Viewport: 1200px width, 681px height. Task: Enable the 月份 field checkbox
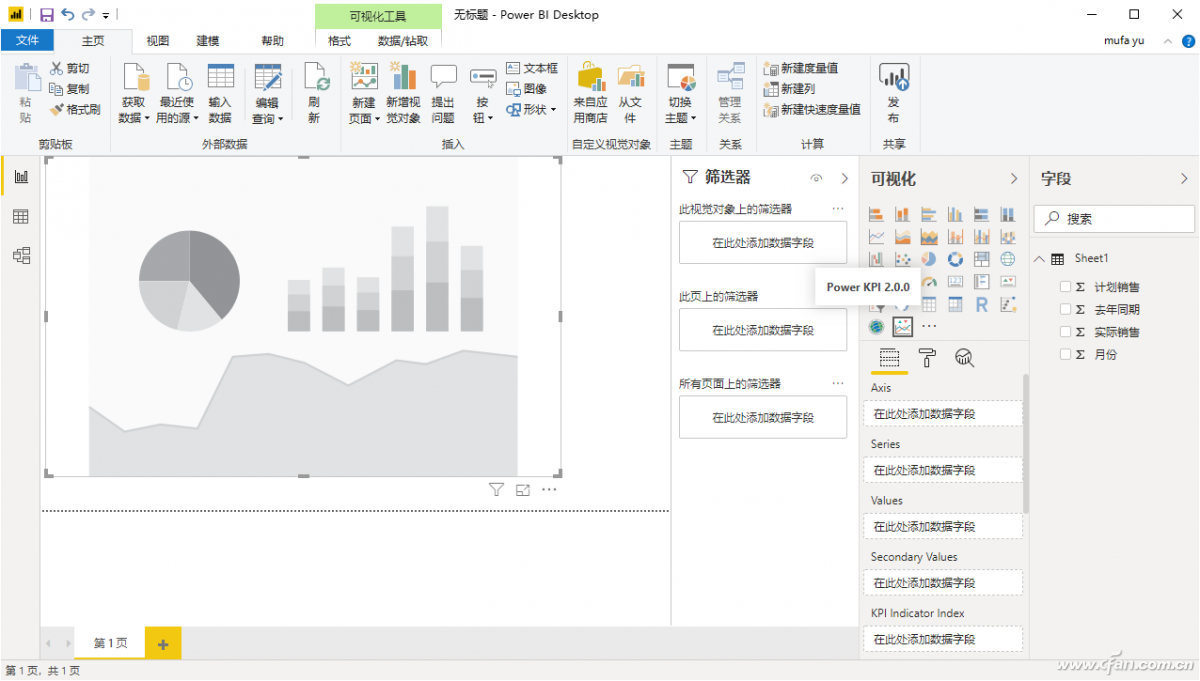(x=1065, y=354)
